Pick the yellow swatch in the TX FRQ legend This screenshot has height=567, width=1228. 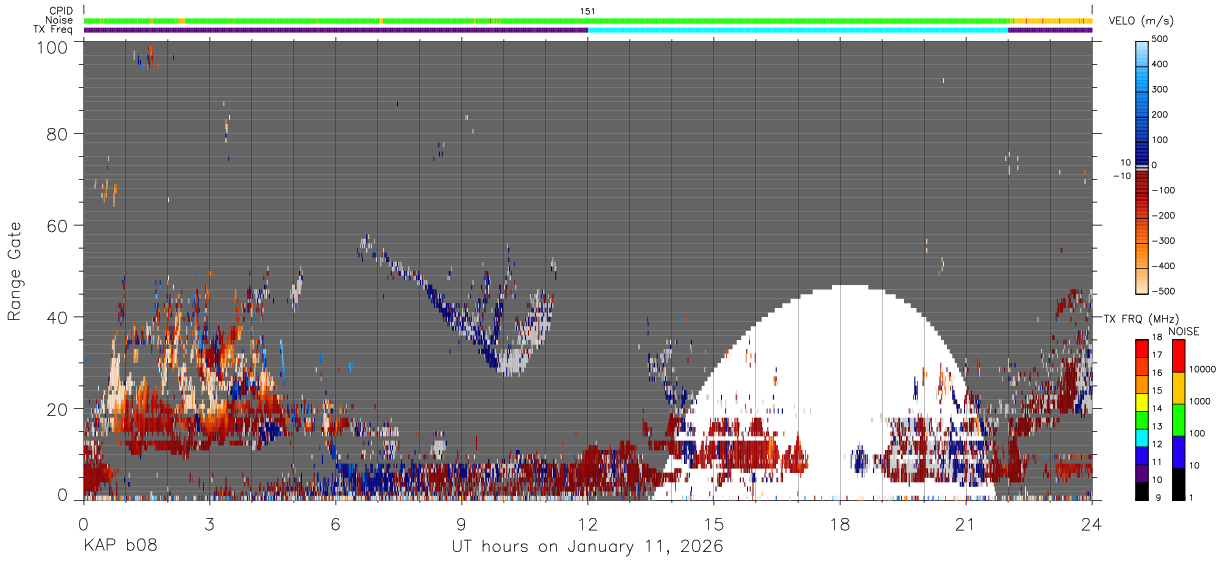pos(1143,401)
